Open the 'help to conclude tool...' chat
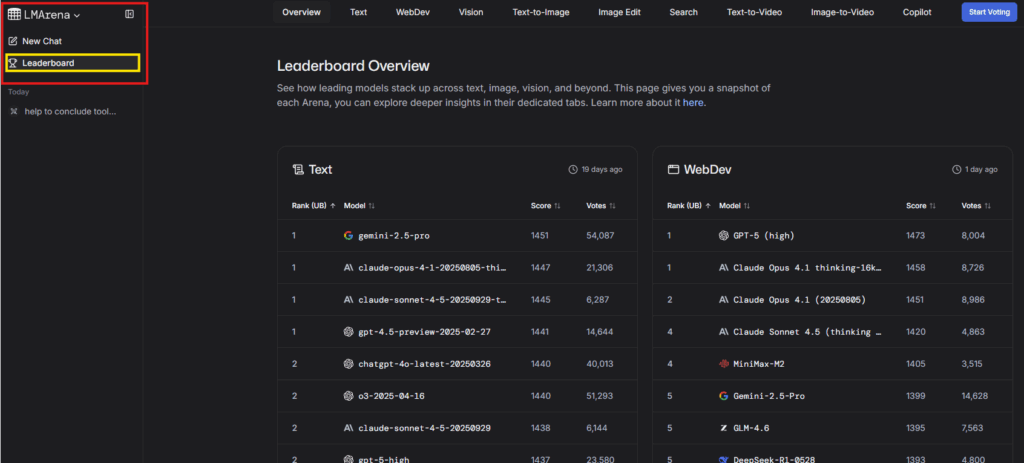Viewport: 1024px width, 463px height. [69, 111]
